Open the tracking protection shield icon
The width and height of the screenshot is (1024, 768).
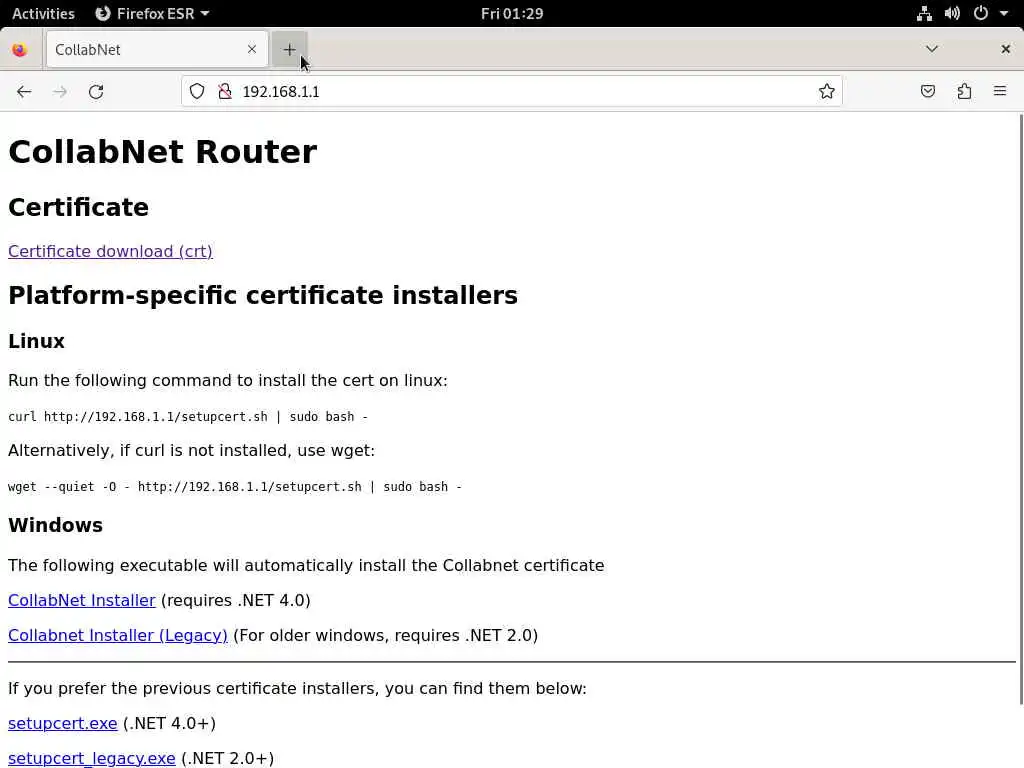(x=197, y=91)
